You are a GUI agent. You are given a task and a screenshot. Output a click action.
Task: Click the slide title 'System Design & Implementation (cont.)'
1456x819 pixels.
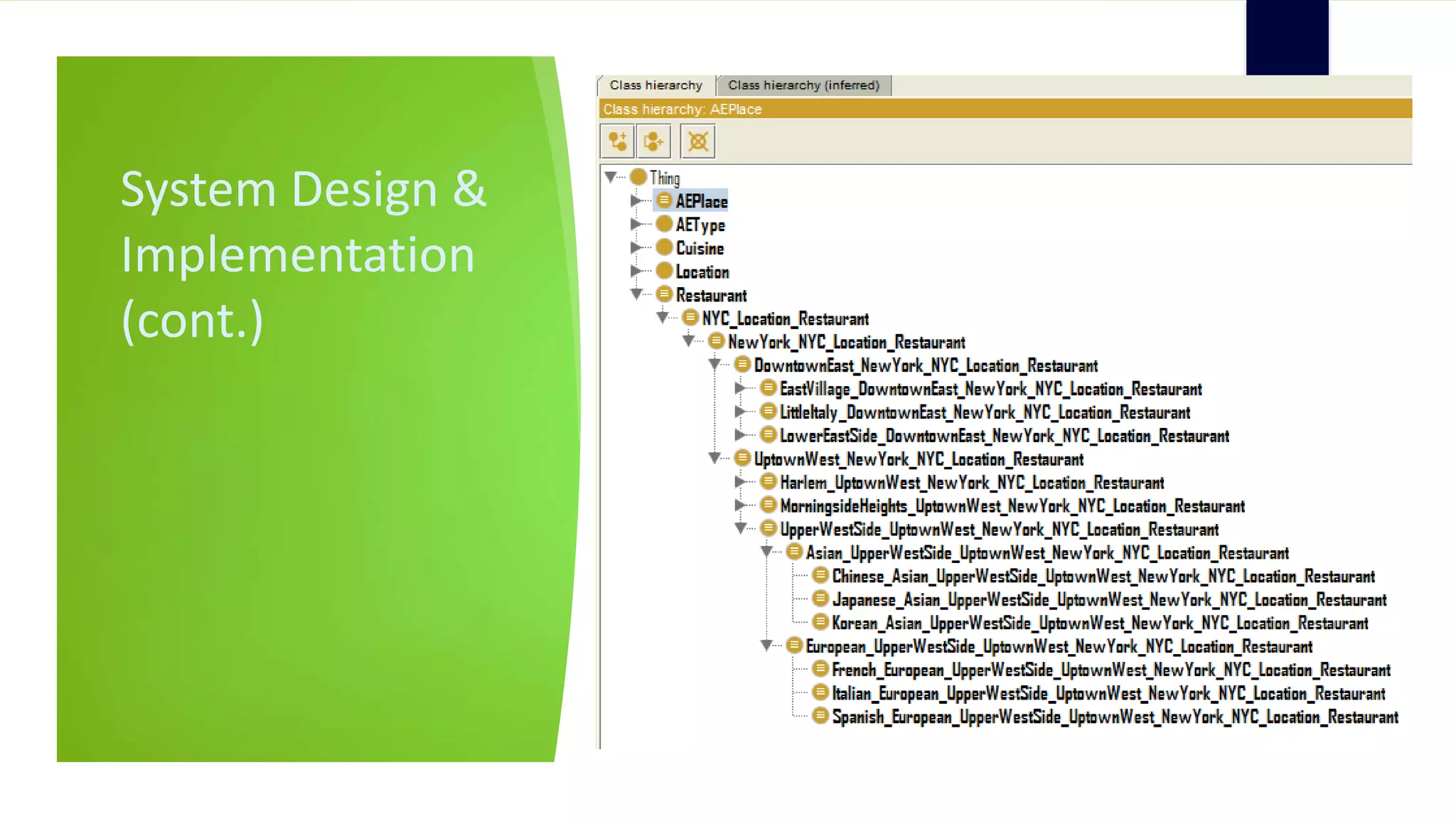point(304,255)
